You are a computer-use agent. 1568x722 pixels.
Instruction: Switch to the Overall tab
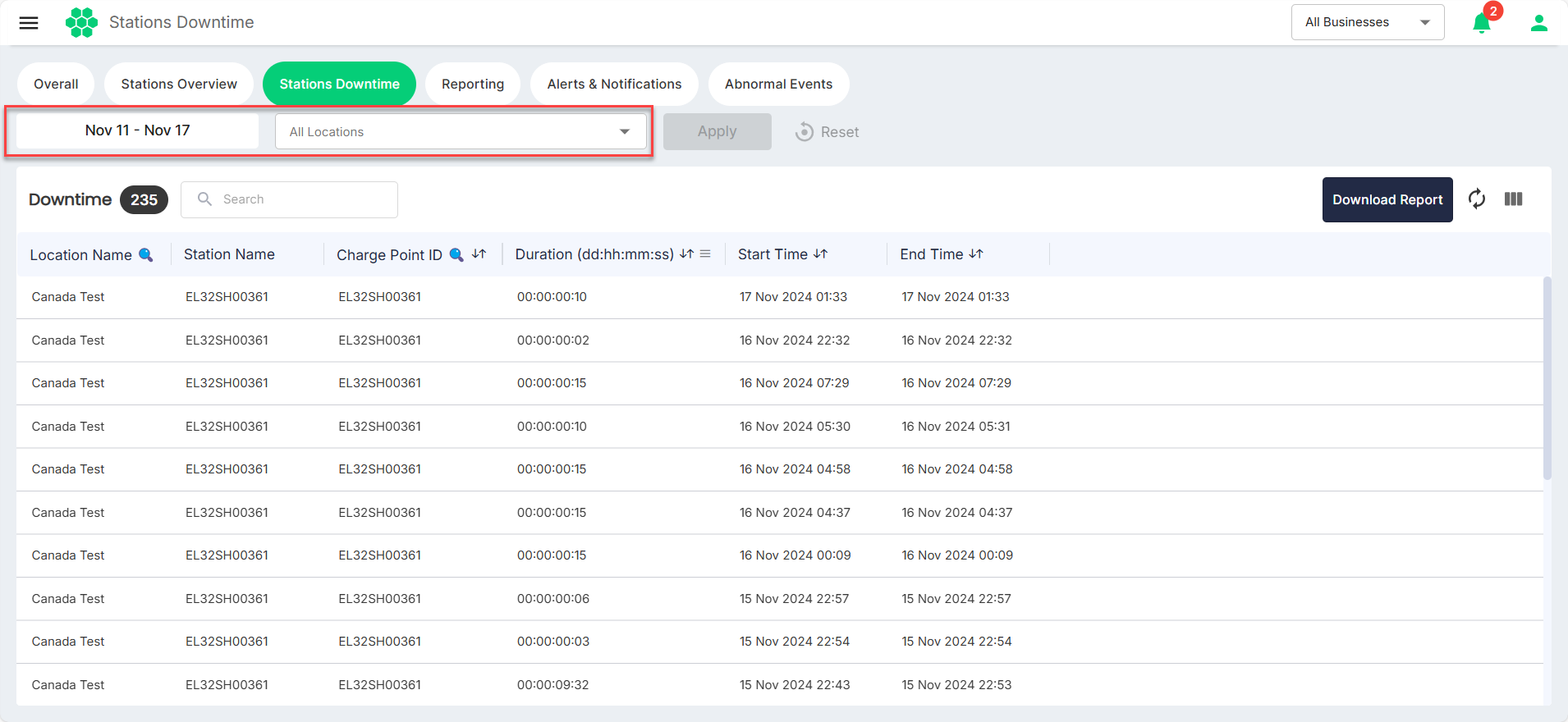click(56, 84)
